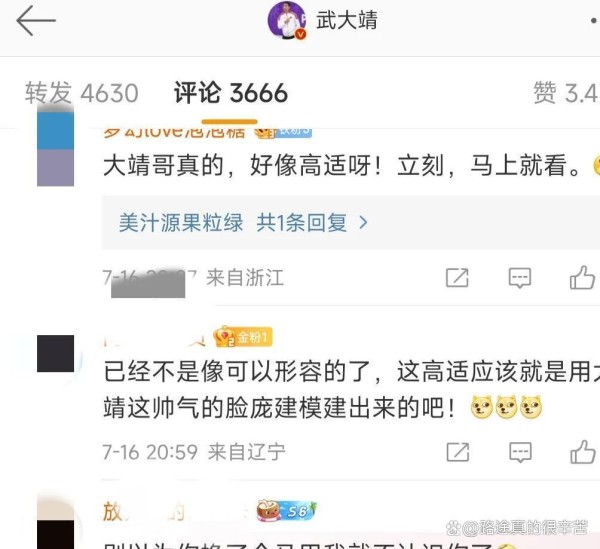600x549 pixels.
Task: Go back using the left arrow
Action: [x=36, y=21]
